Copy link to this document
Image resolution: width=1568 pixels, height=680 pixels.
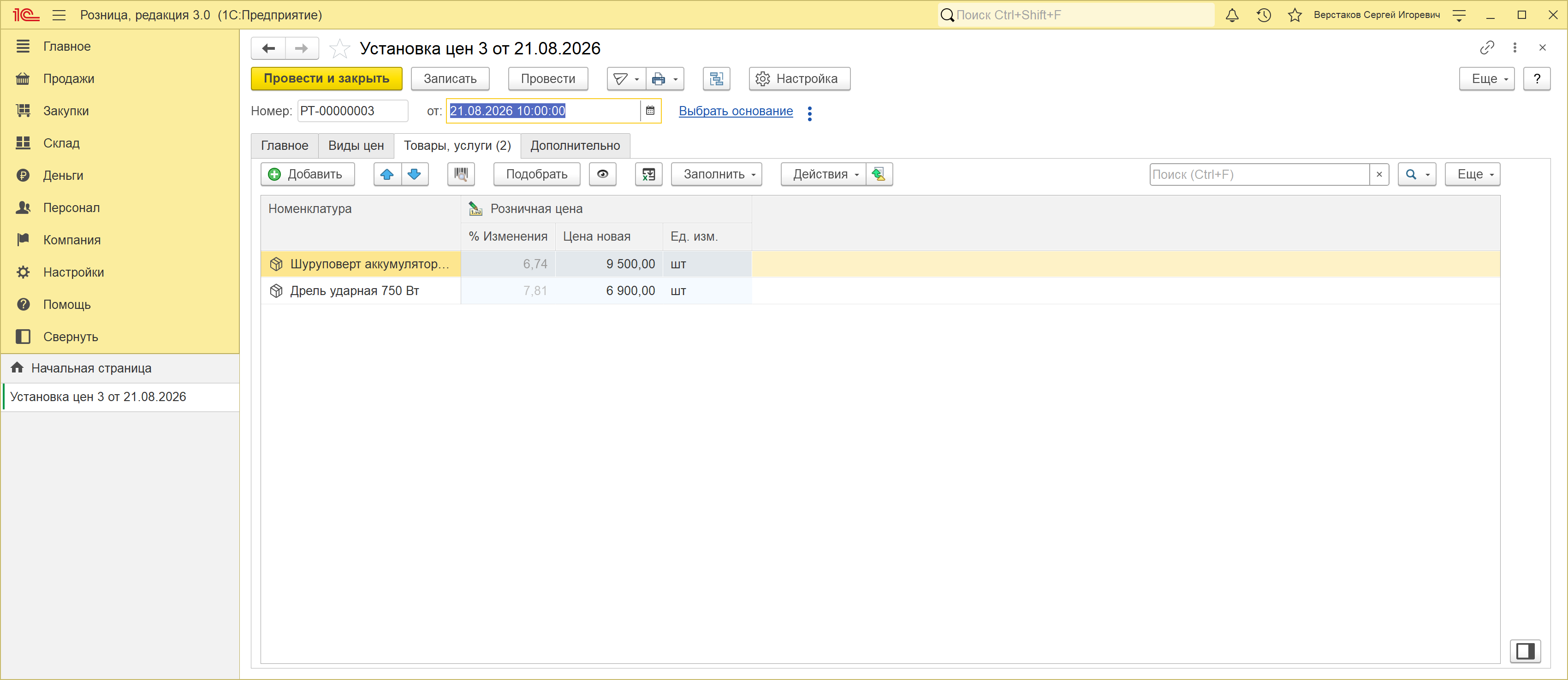point(1487,47)
